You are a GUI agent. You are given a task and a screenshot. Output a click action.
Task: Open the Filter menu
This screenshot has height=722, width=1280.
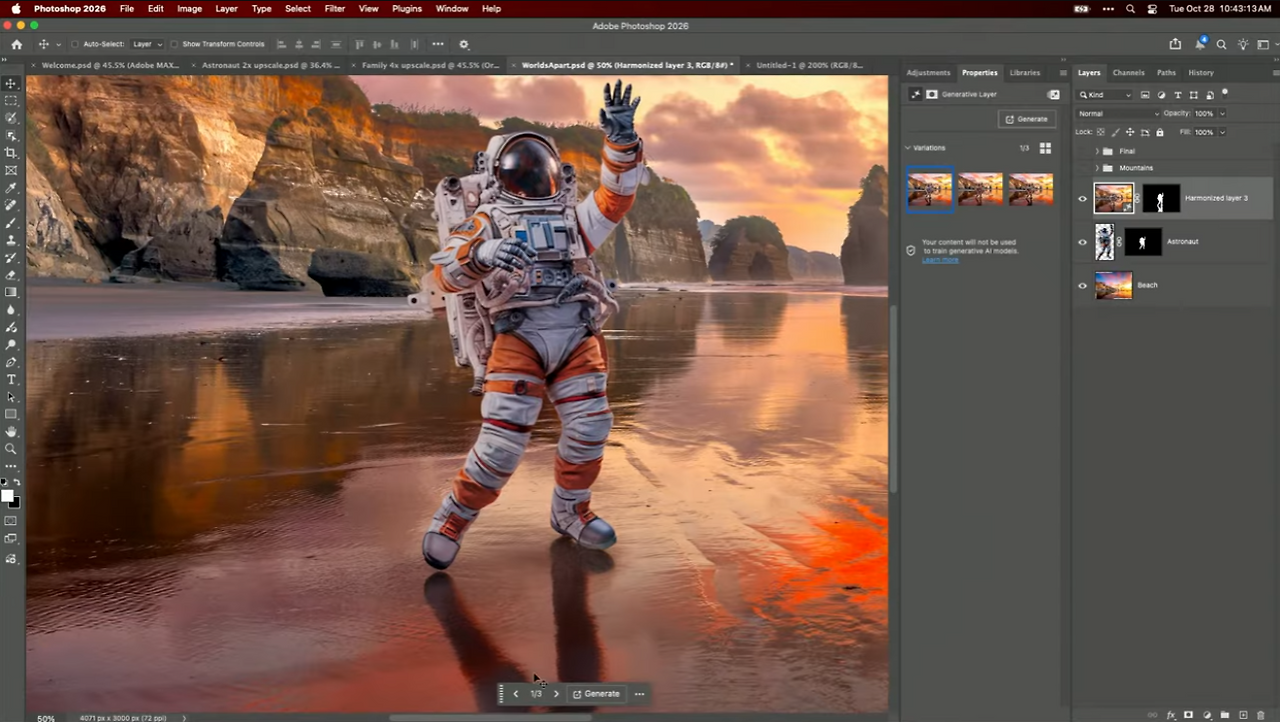[x=334, y=9]
